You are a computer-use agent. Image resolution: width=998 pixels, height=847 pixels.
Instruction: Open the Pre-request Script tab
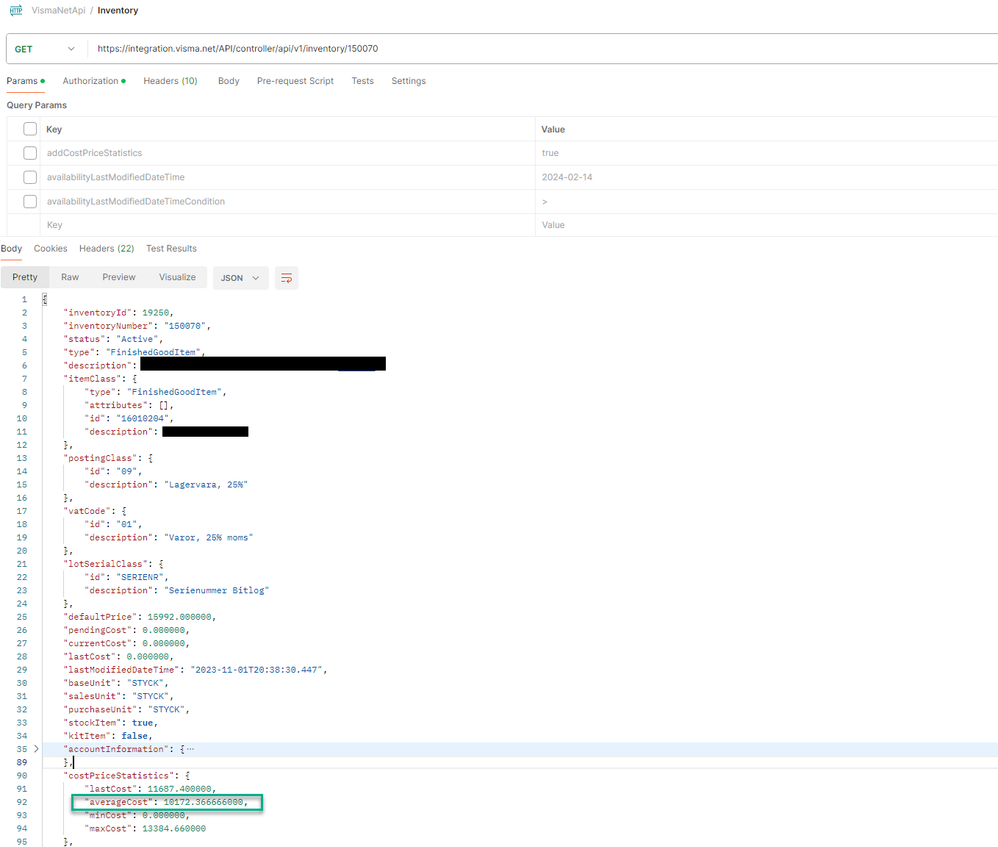(x=295, y=81)
